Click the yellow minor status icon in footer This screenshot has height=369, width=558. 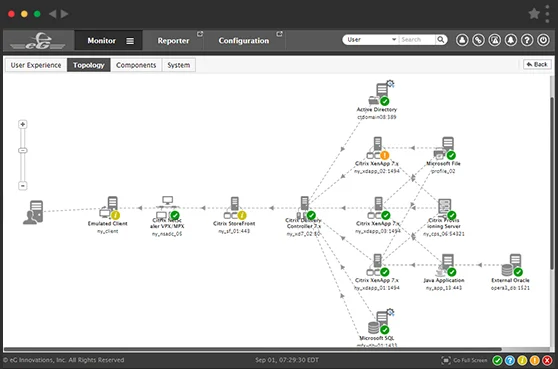point(522,360)
